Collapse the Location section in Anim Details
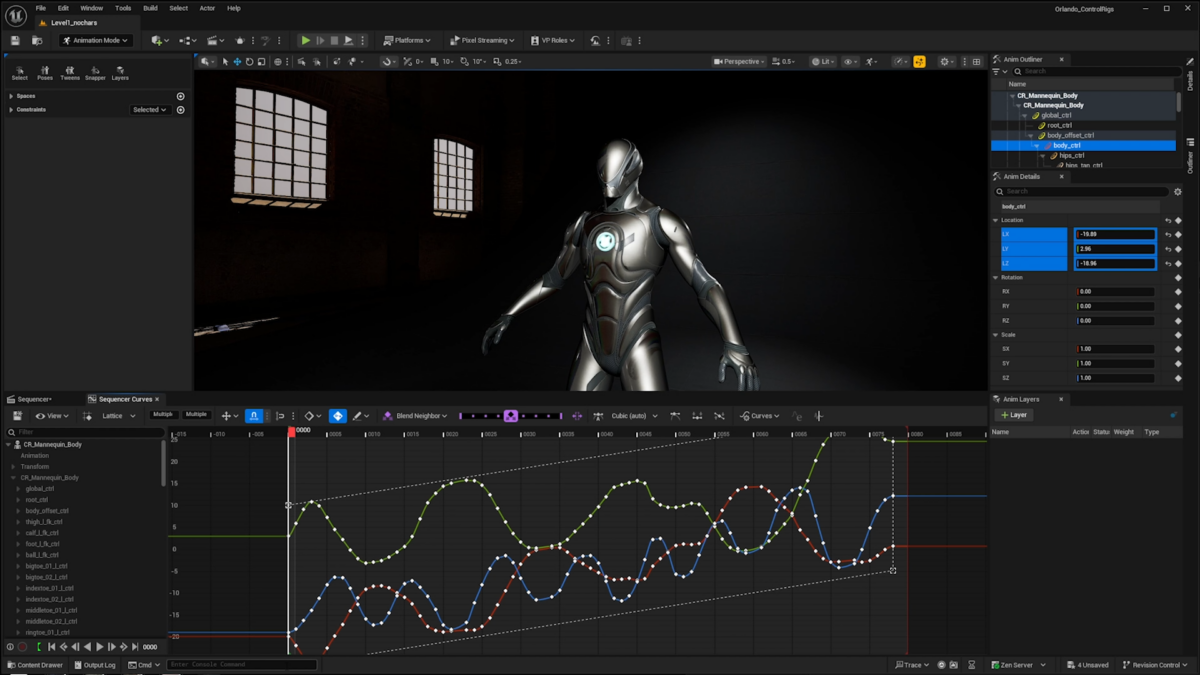The width and height of the screenshot is (1200, 675). click(x=995, y=220)
